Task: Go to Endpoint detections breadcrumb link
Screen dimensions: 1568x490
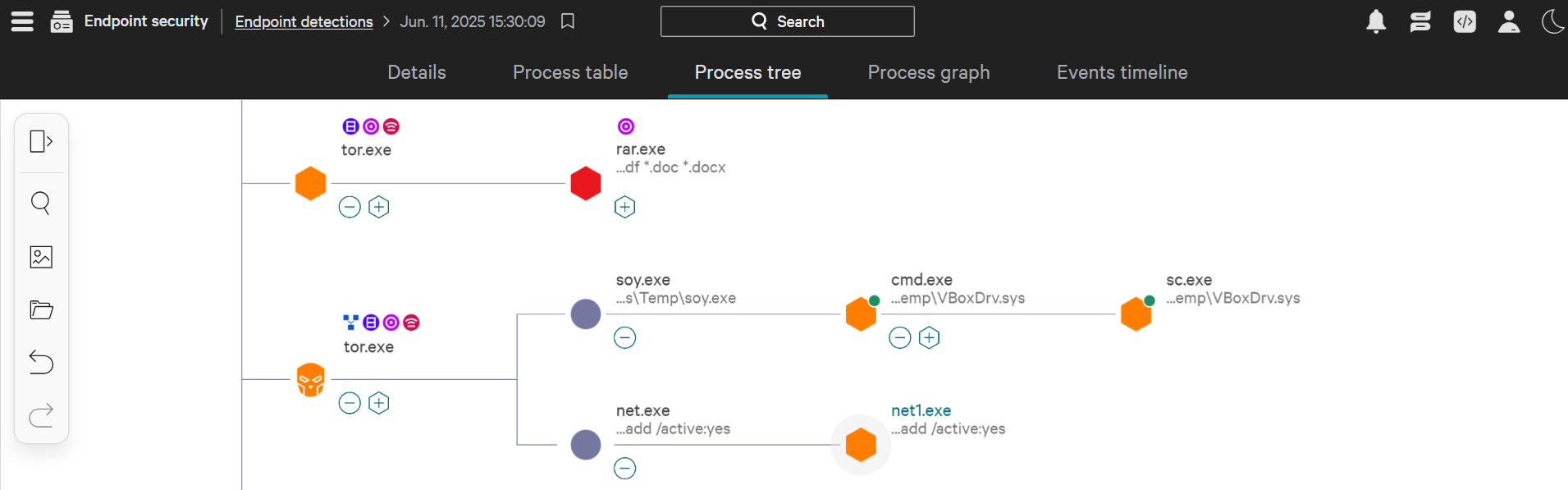Action: pyautogui.click(x=304, y=21)
